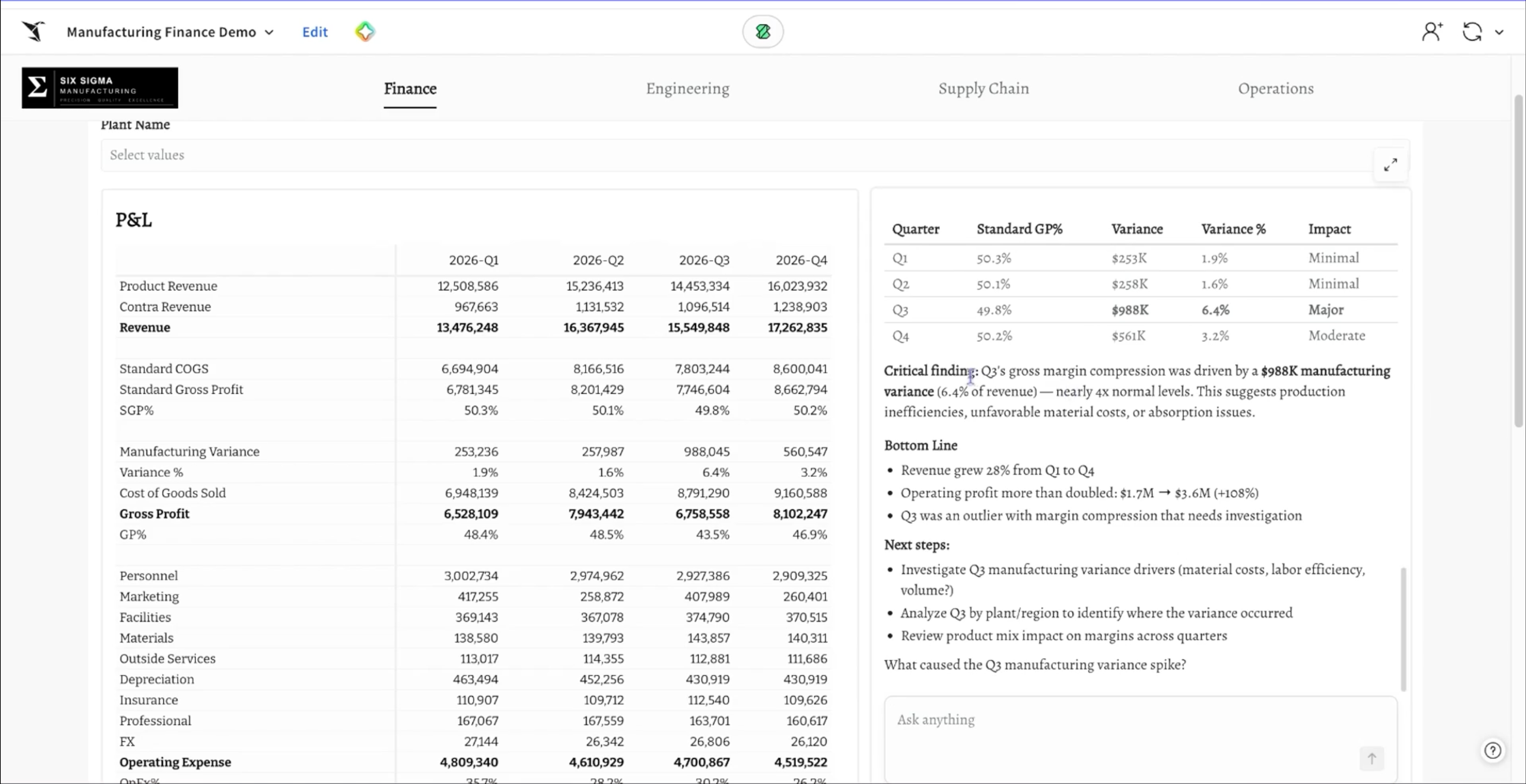Viewport: 1526px width, 784px height.
Task: Click the Moderate impact cell
Action: [1336, 336]
